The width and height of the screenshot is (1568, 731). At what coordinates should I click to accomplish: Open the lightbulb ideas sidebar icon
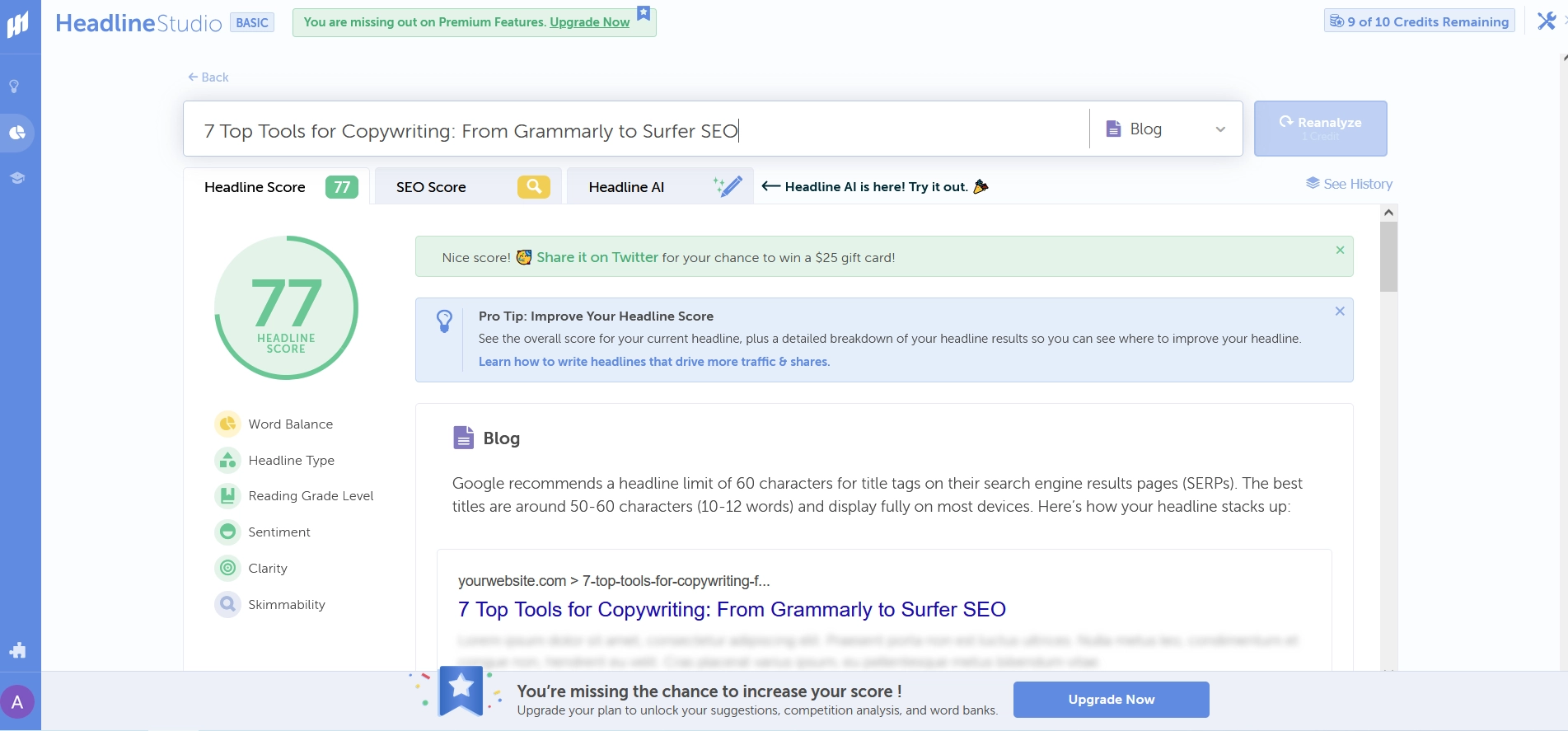14,87
